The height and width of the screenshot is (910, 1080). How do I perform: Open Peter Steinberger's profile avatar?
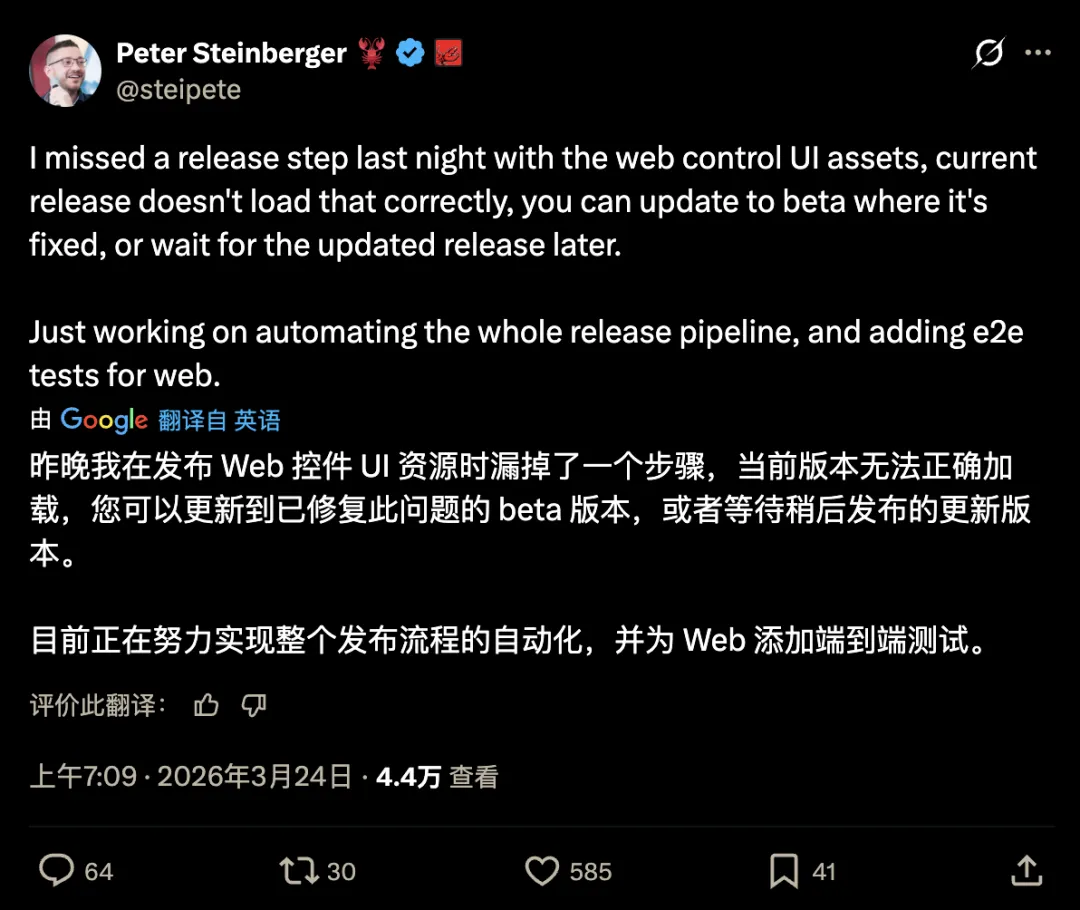65,70
